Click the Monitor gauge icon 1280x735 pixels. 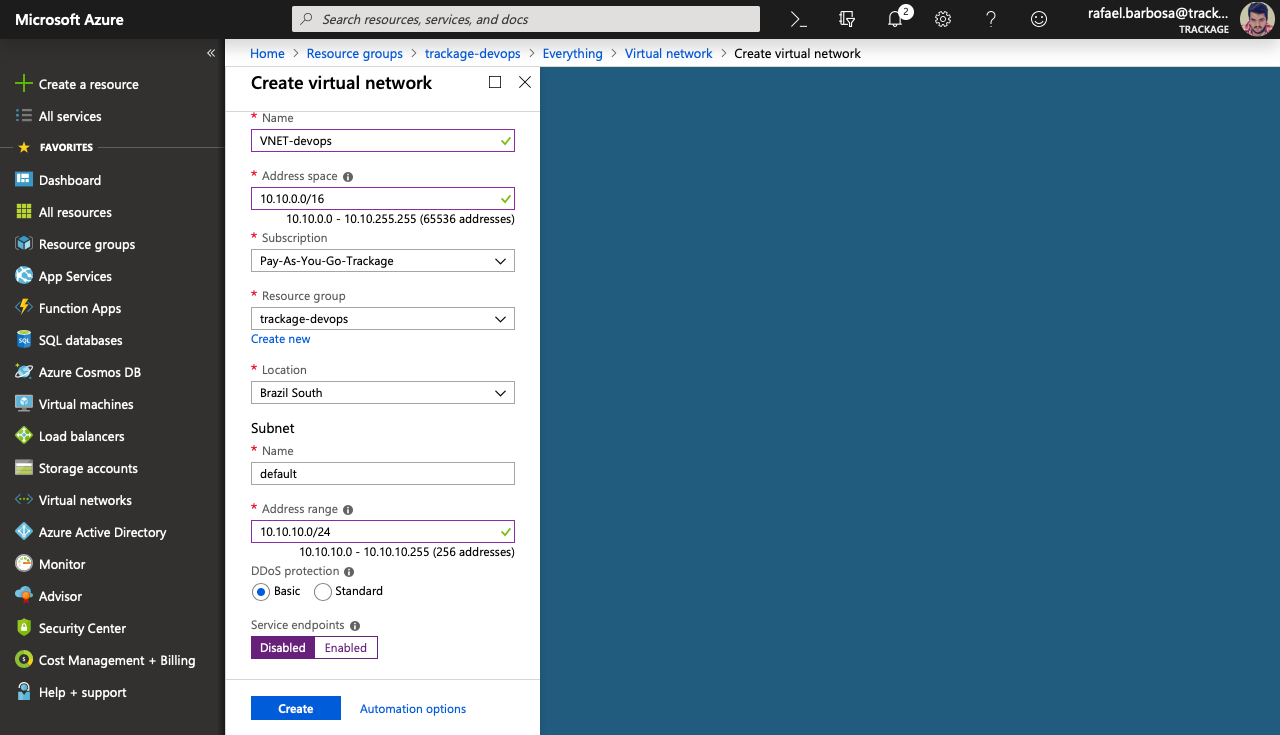[24, 564]
